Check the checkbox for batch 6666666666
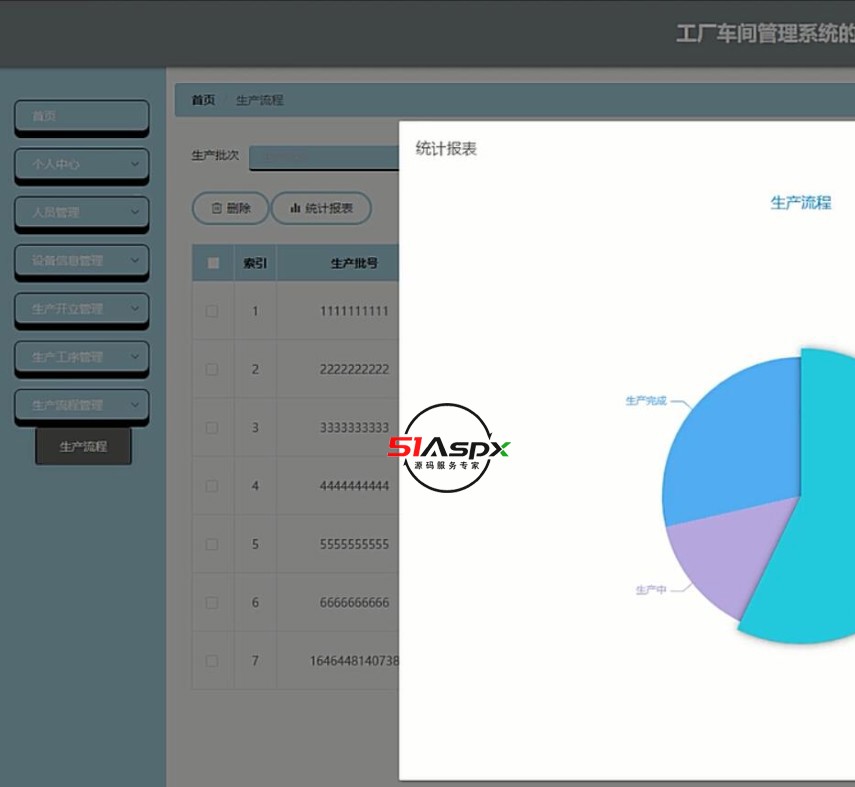 (211, 602)
